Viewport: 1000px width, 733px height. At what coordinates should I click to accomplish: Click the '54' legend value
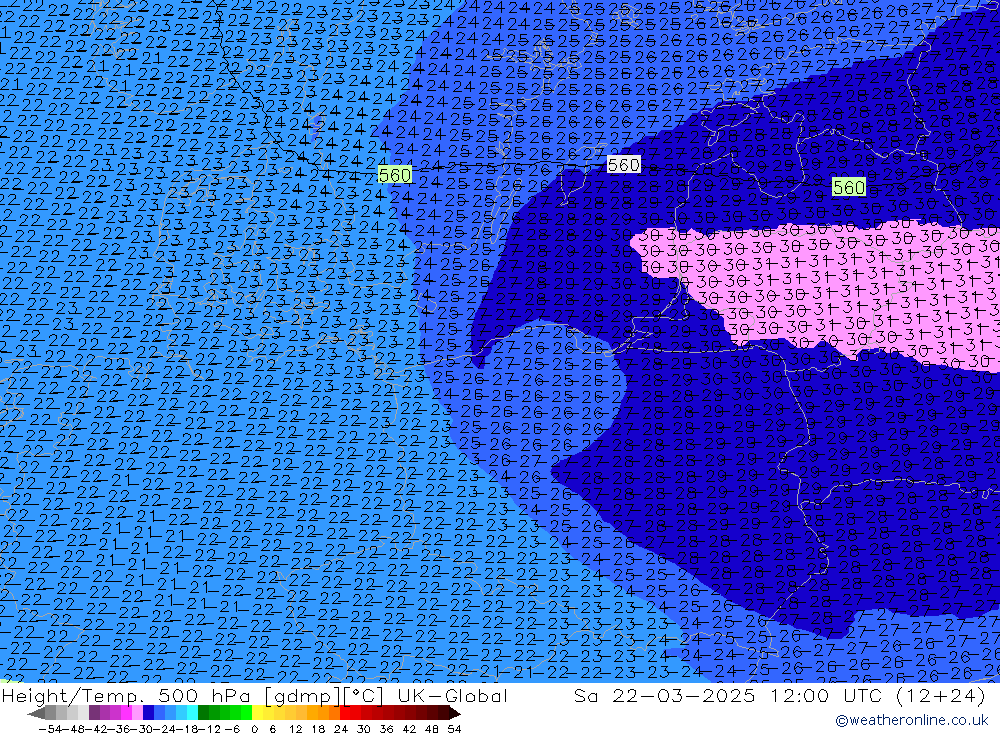point(455,729)
